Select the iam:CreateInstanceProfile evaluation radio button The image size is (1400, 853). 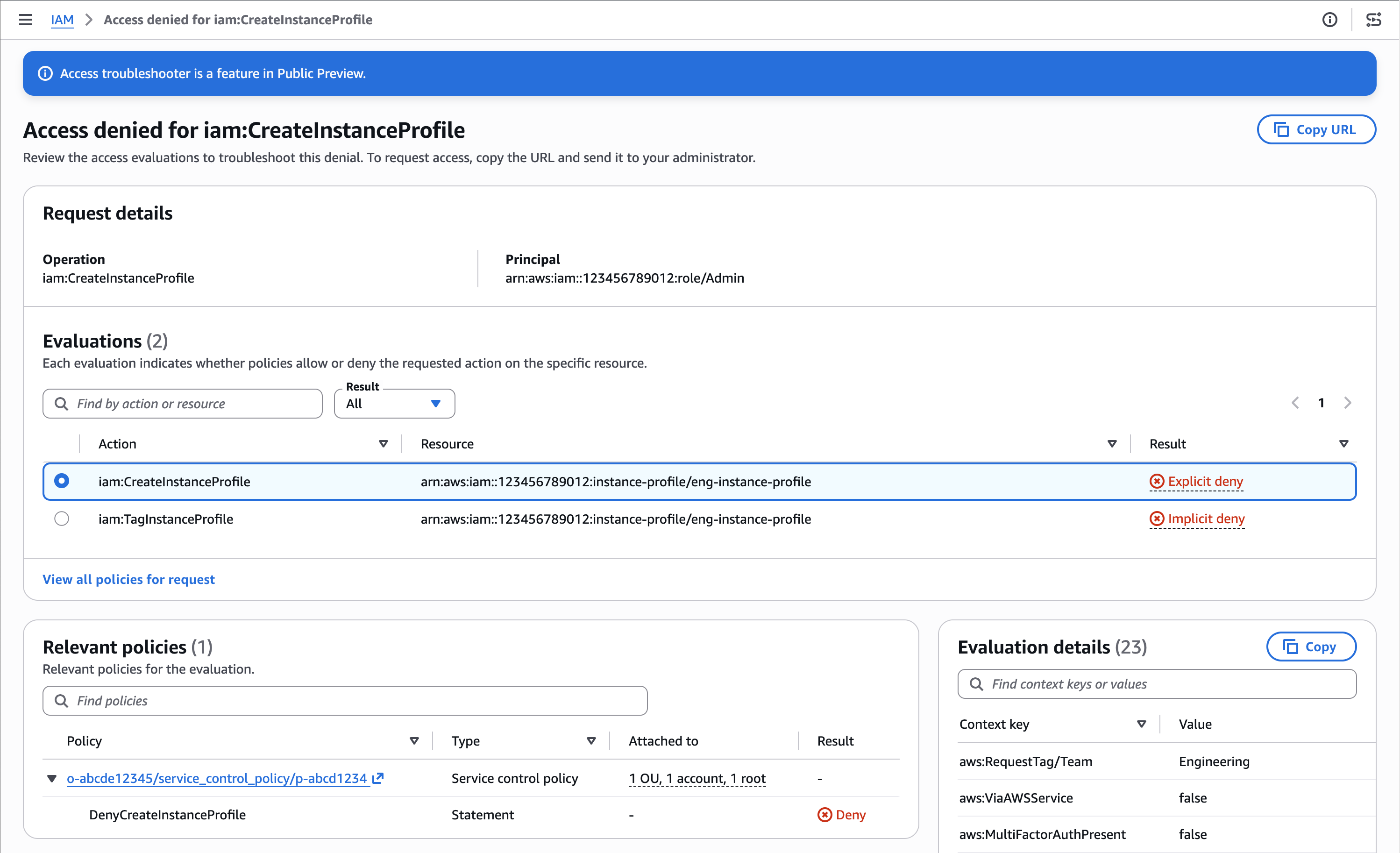(x=62, y=481)
